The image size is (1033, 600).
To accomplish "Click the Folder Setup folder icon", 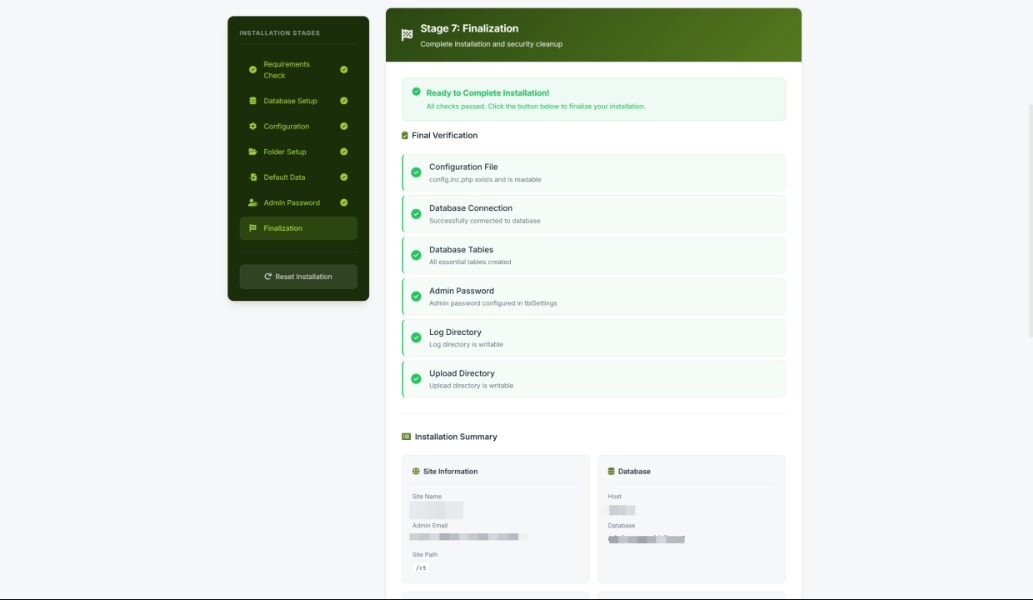I will 253,152.
